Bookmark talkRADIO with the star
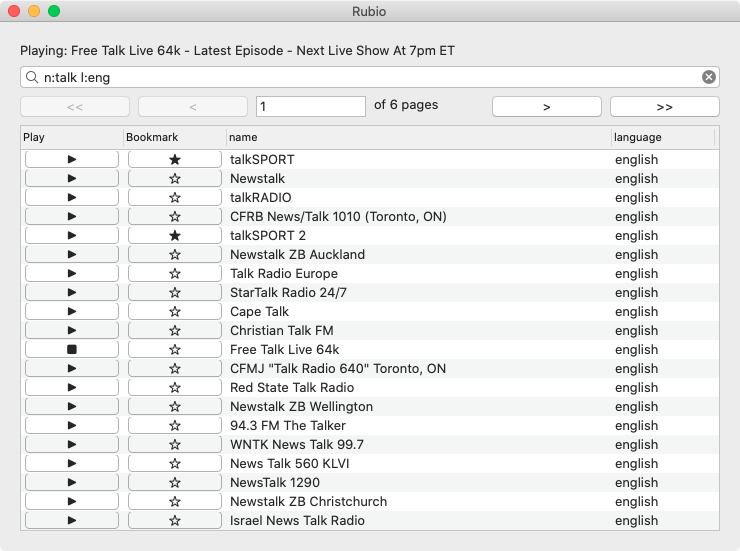Image resolution: width=740 pixels, height=551 pixels. [x=175, y=197]
